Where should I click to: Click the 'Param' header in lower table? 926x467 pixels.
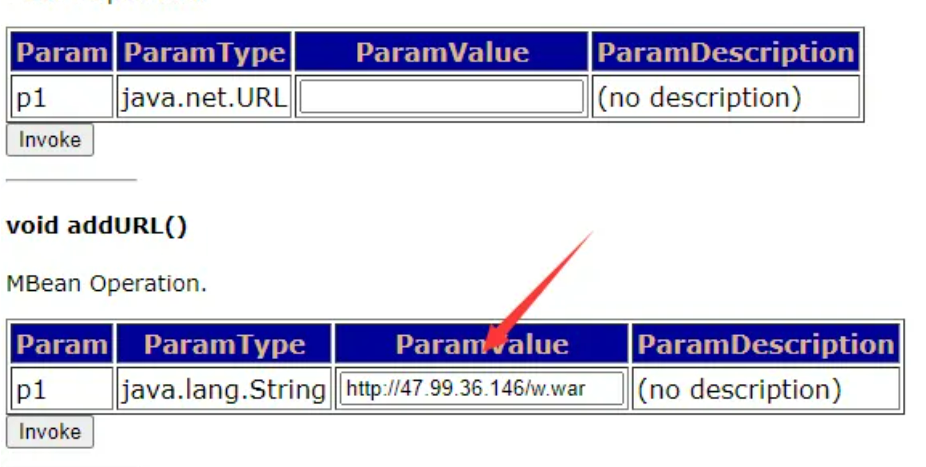coord(61,344)
